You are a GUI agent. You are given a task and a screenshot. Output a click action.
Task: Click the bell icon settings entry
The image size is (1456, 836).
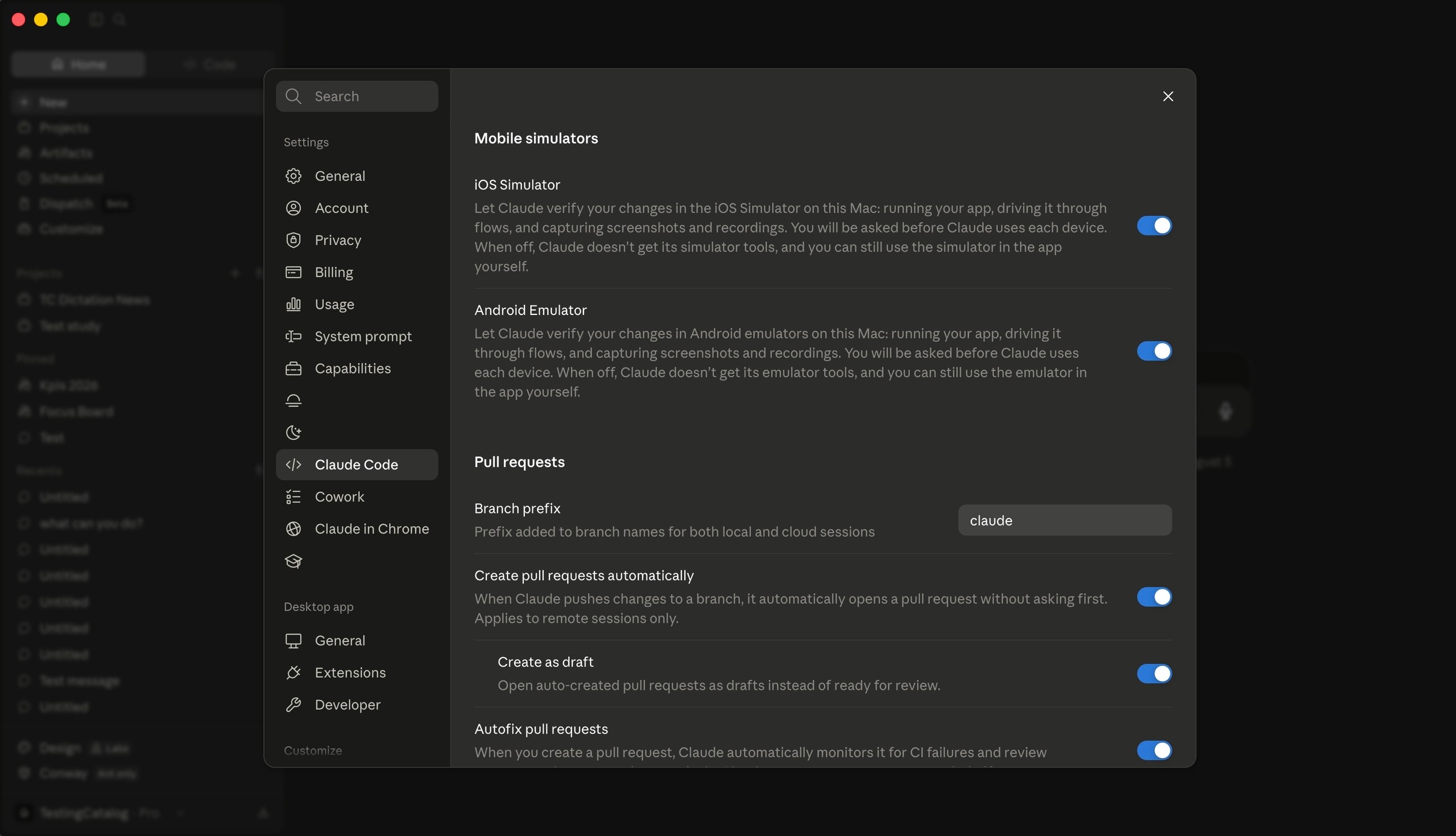pyautogui.click(x=293, y=401)
